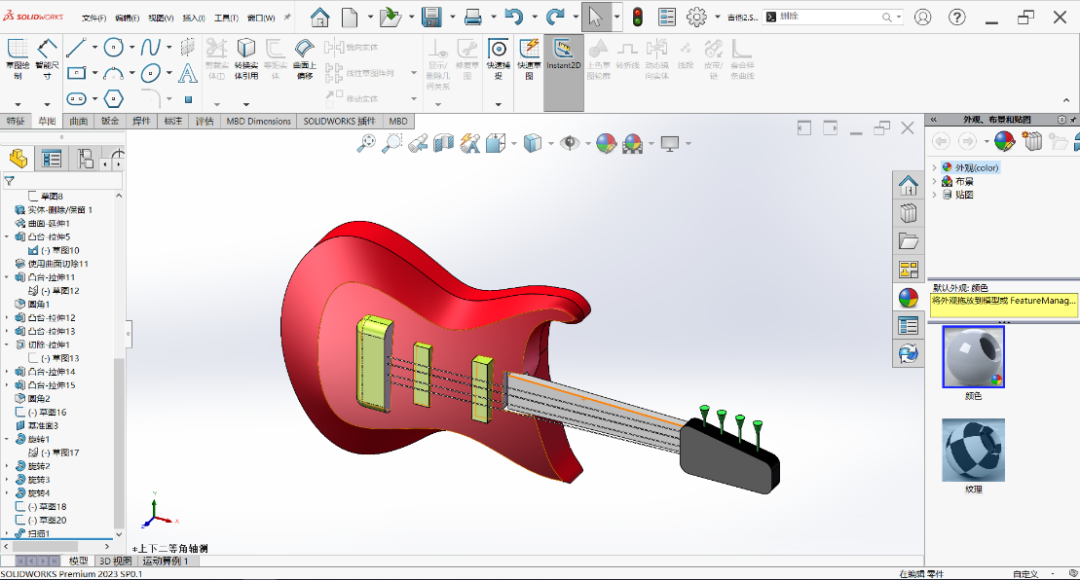This screenshot has height=580, width=1080.
Task: Select the Polygon sketch tool
Action: click(114, 99)
